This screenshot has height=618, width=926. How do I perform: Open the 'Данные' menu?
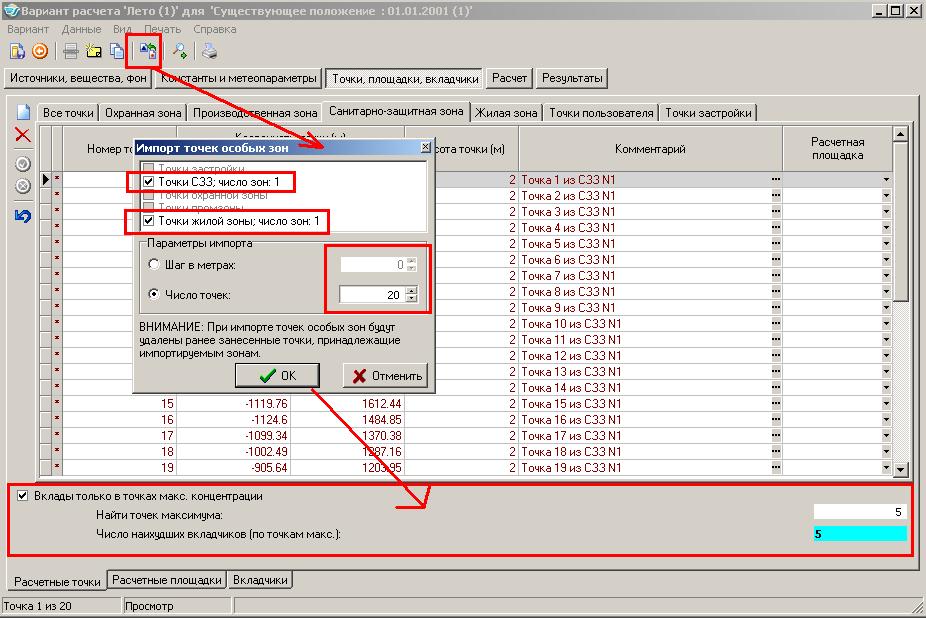pyautogui.click(x=81, y=29)
